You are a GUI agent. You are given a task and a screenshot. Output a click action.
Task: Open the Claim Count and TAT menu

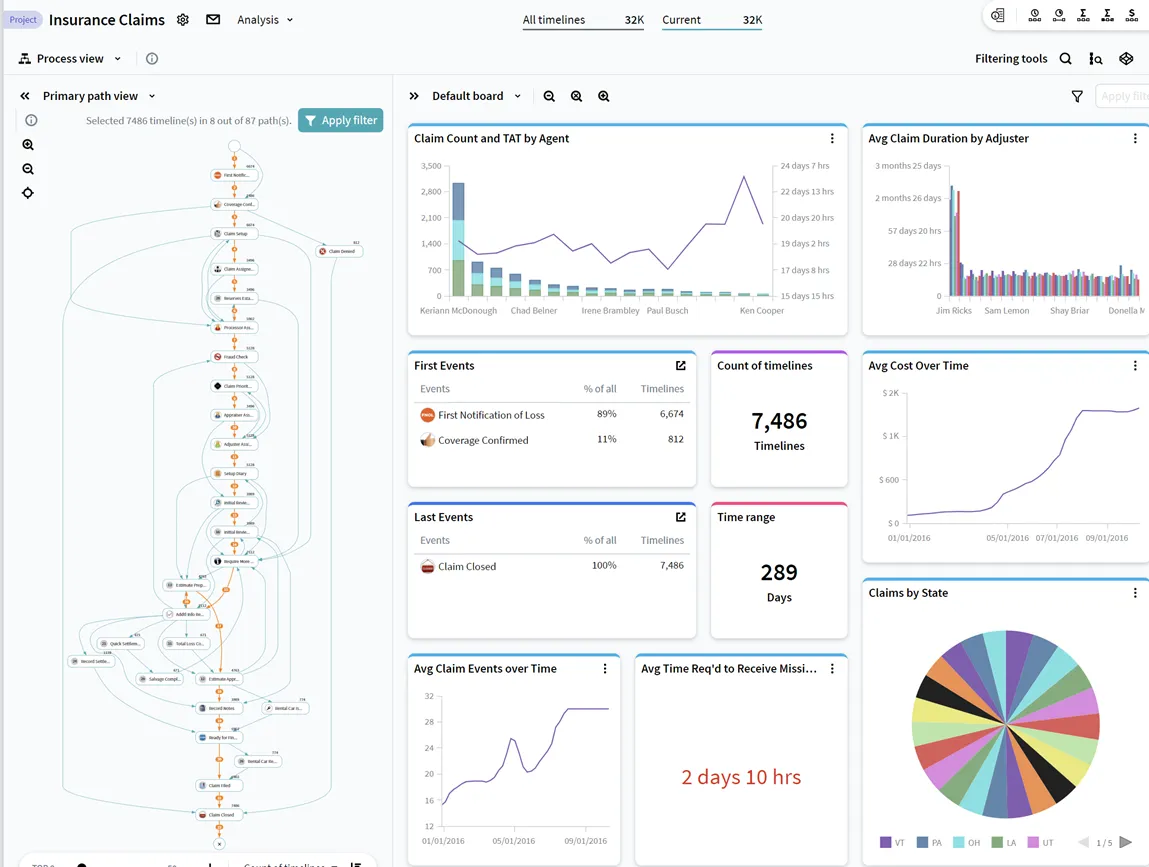click(832, 139)
